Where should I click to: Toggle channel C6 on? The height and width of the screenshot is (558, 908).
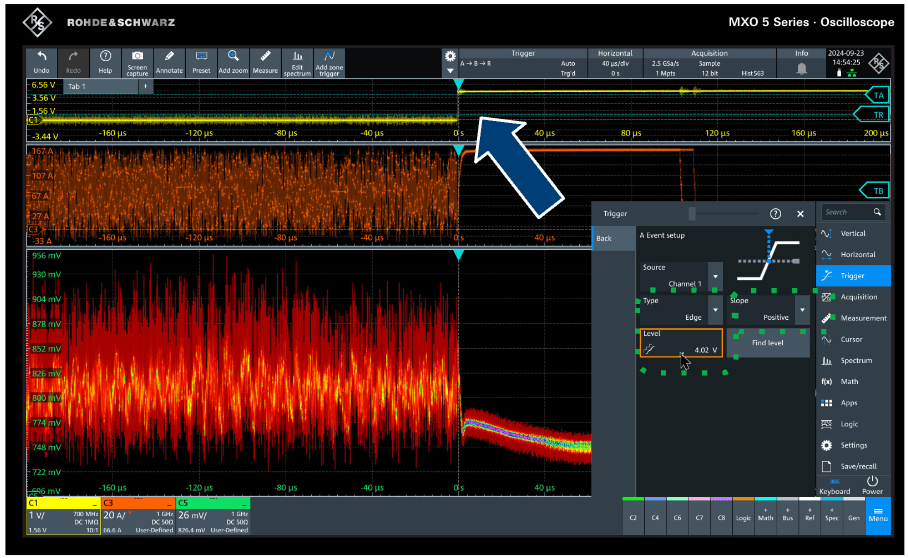click(x=678, y=517)
